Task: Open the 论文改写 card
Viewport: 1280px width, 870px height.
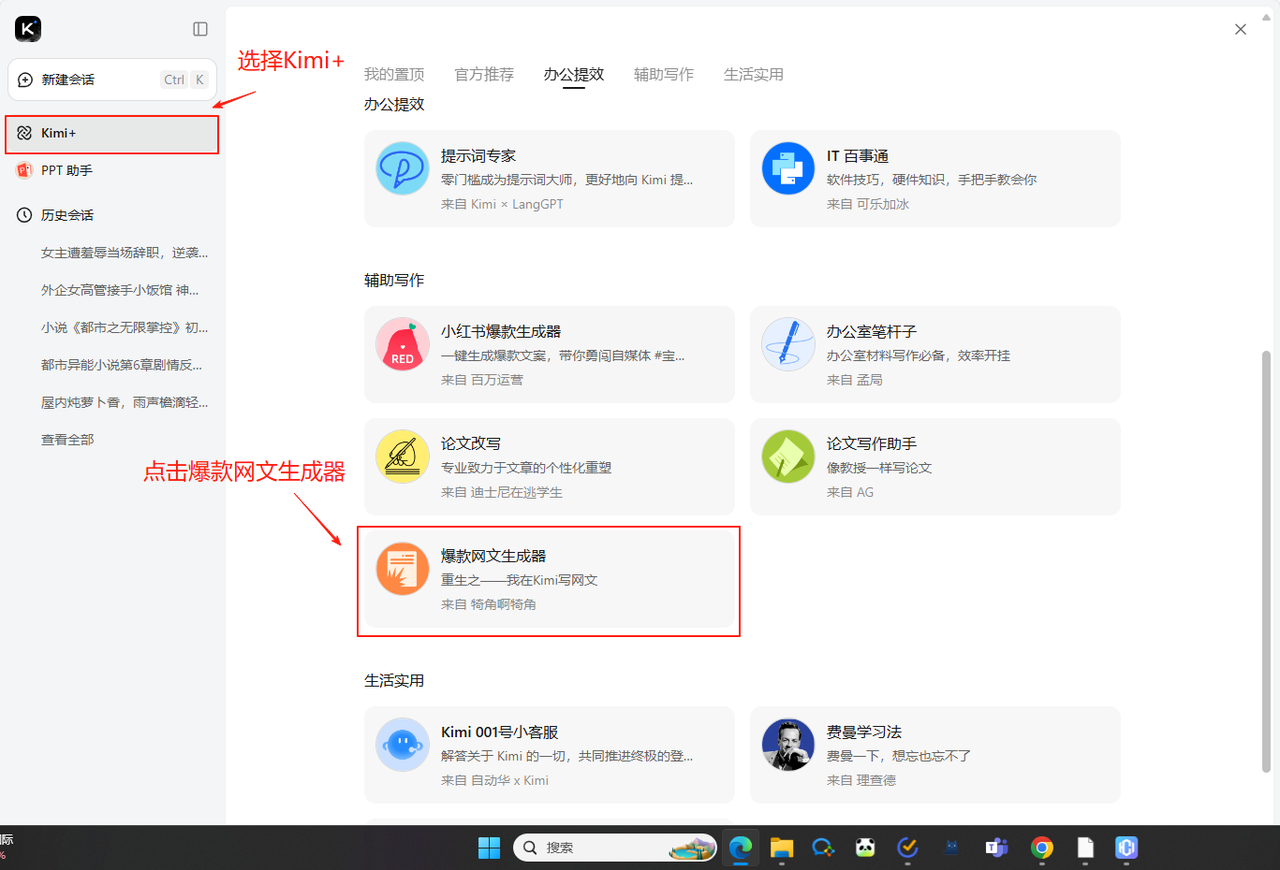Action: point(549,467)
